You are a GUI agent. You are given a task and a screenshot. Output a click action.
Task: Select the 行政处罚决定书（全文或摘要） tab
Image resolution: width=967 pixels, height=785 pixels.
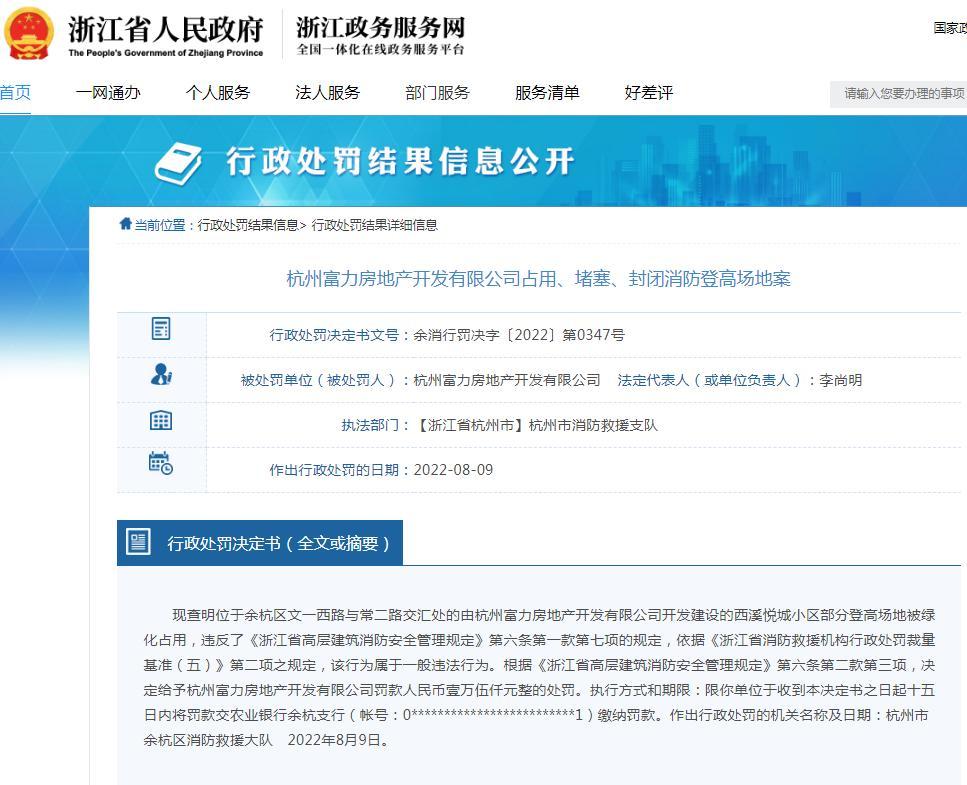point(260,543)
